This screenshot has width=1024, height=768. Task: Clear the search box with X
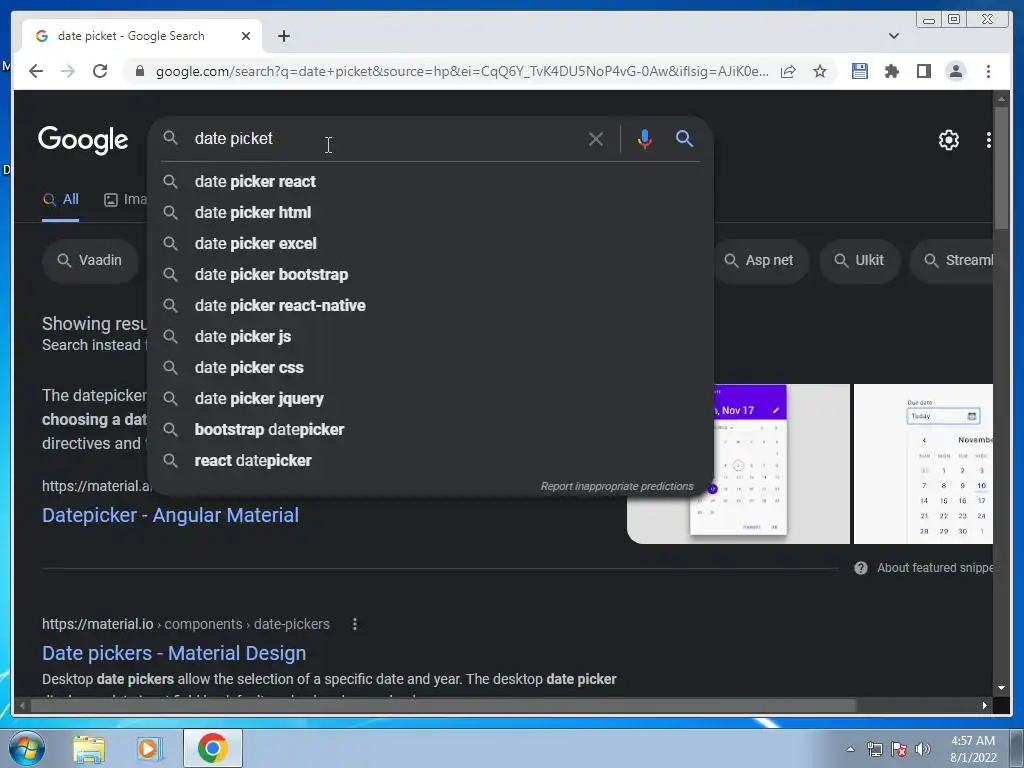tap(596, 139)
